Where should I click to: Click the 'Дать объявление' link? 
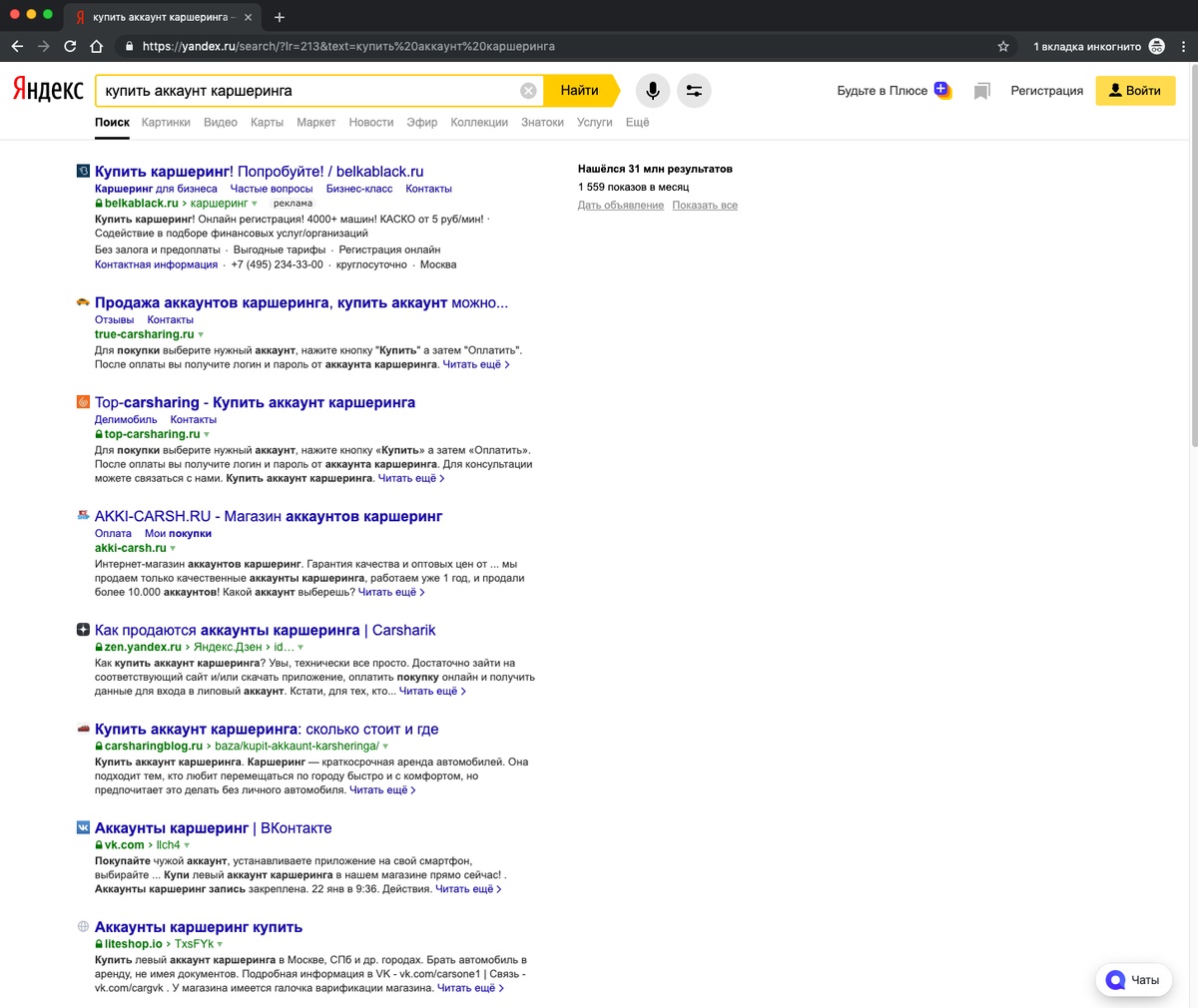click(621, 205)
